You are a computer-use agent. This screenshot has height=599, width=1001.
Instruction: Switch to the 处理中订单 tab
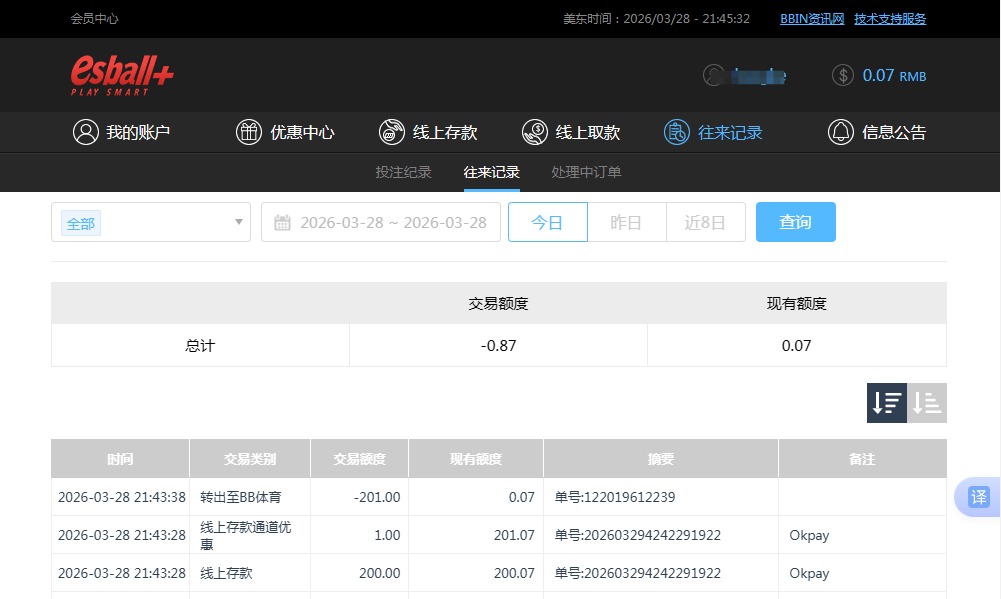(585, 171)
